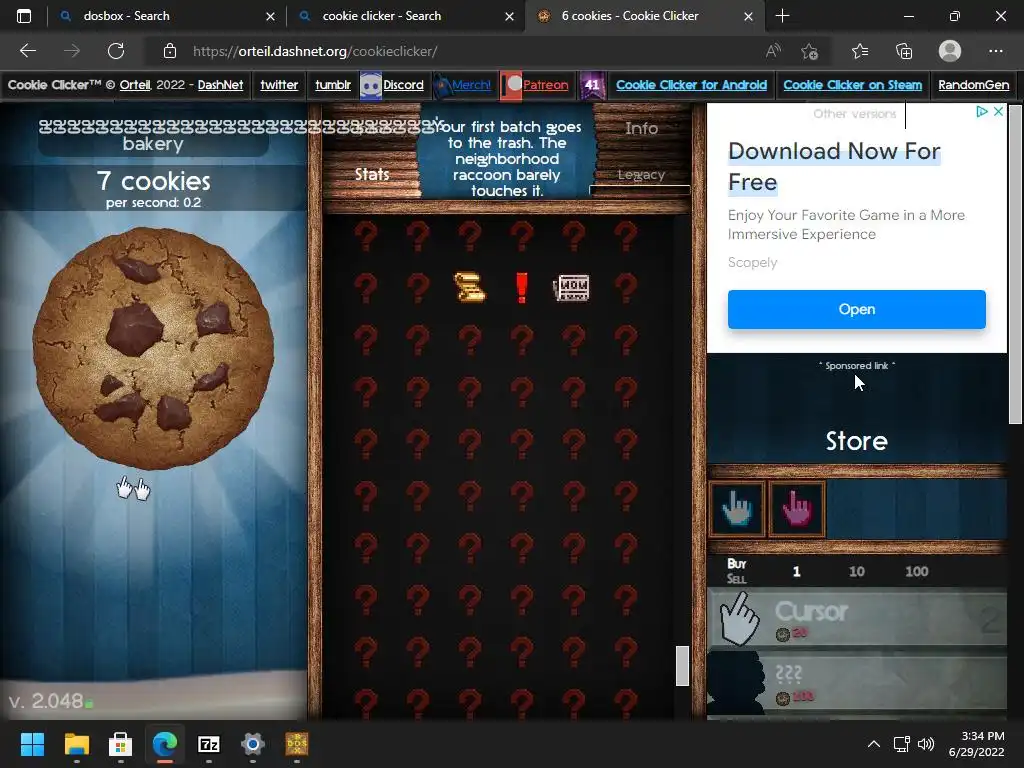Add this page to favorites
Viewport: 1024px width, 768px height.
(x=810, y=51)
